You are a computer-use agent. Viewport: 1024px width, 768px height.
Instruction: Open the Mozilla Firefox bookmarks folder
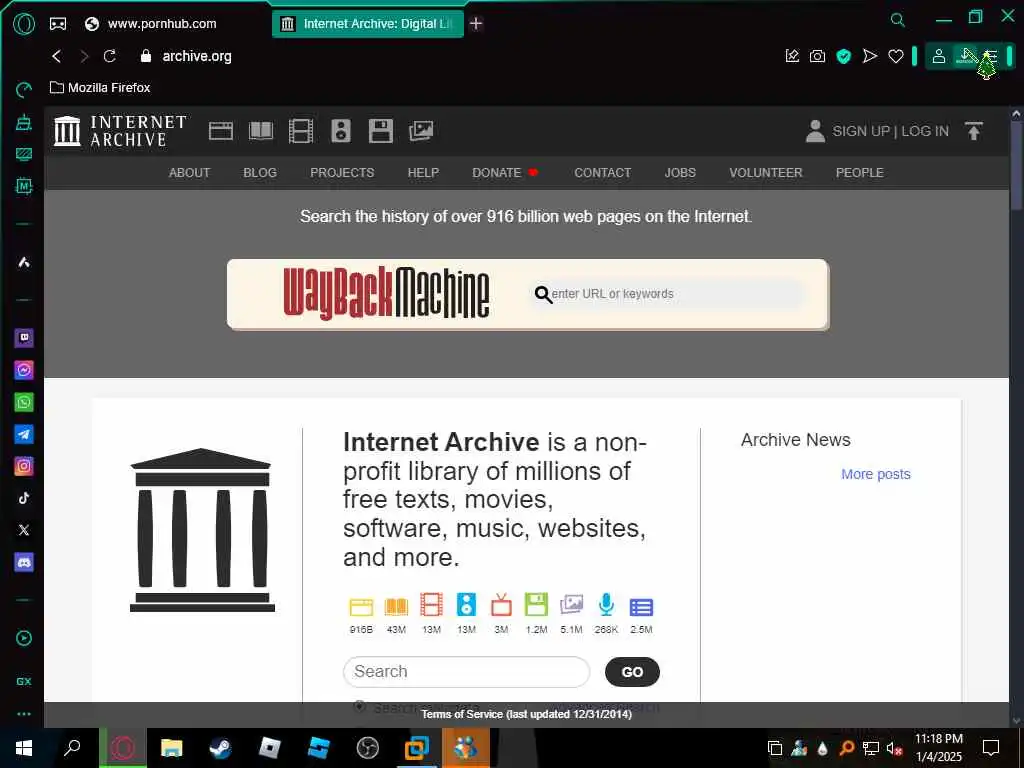pyautogui.click(x=101, y=88)
